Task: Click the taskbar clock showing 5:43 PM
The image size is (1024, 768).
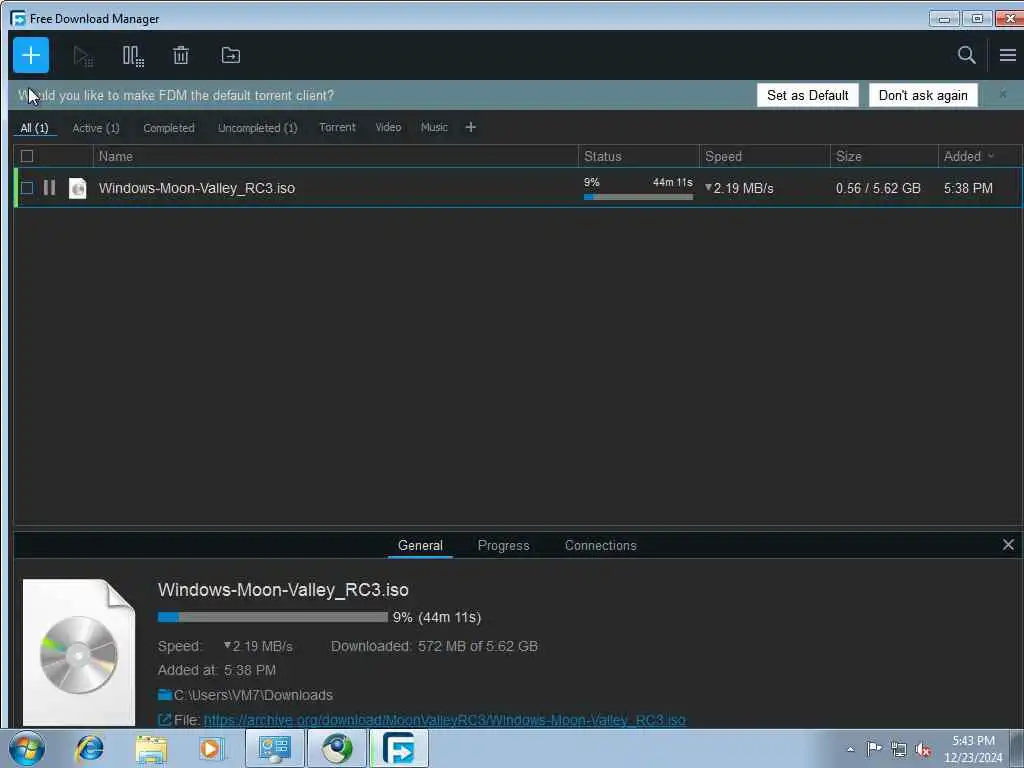Action: [972, 749]
